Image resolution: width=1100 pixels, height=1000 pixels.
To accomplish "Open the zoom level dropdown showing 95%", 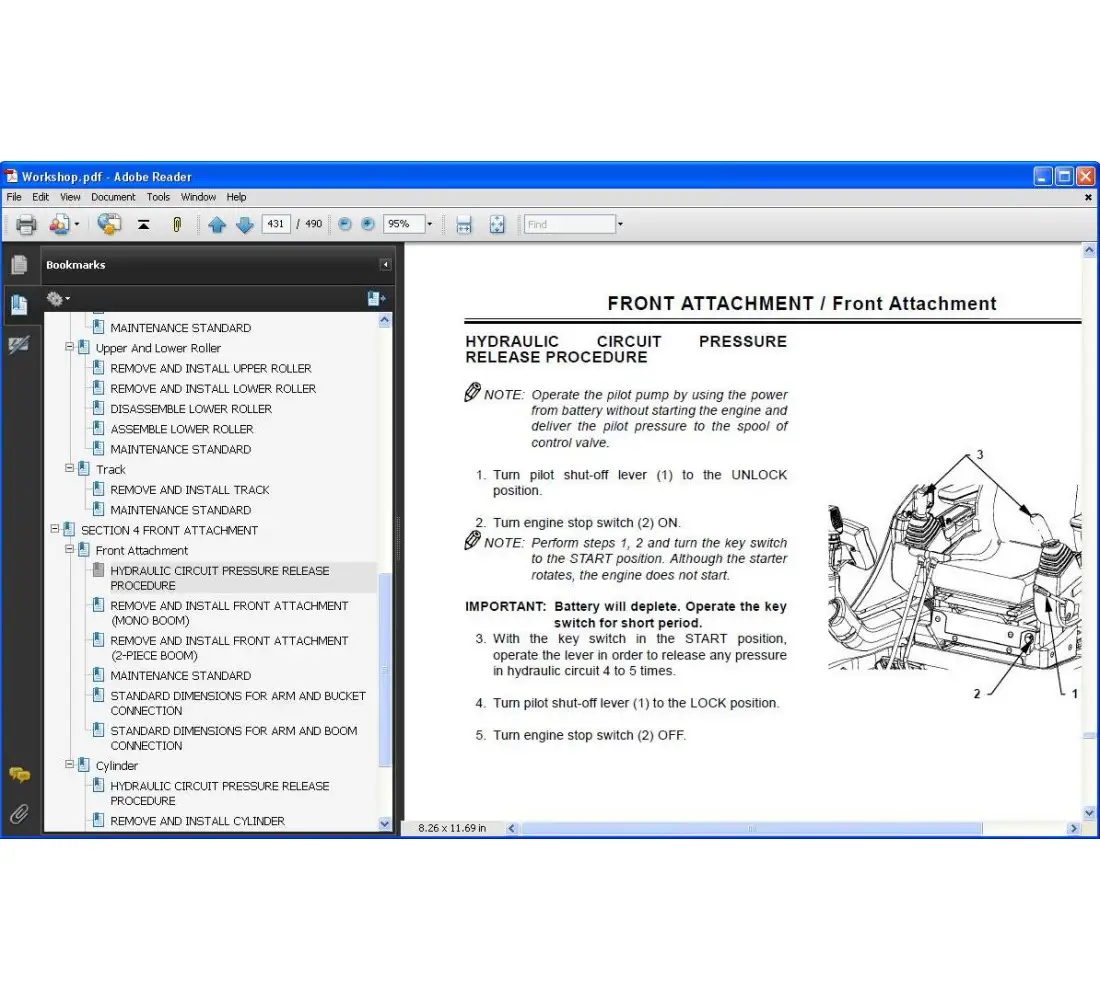I will [430, 224].
